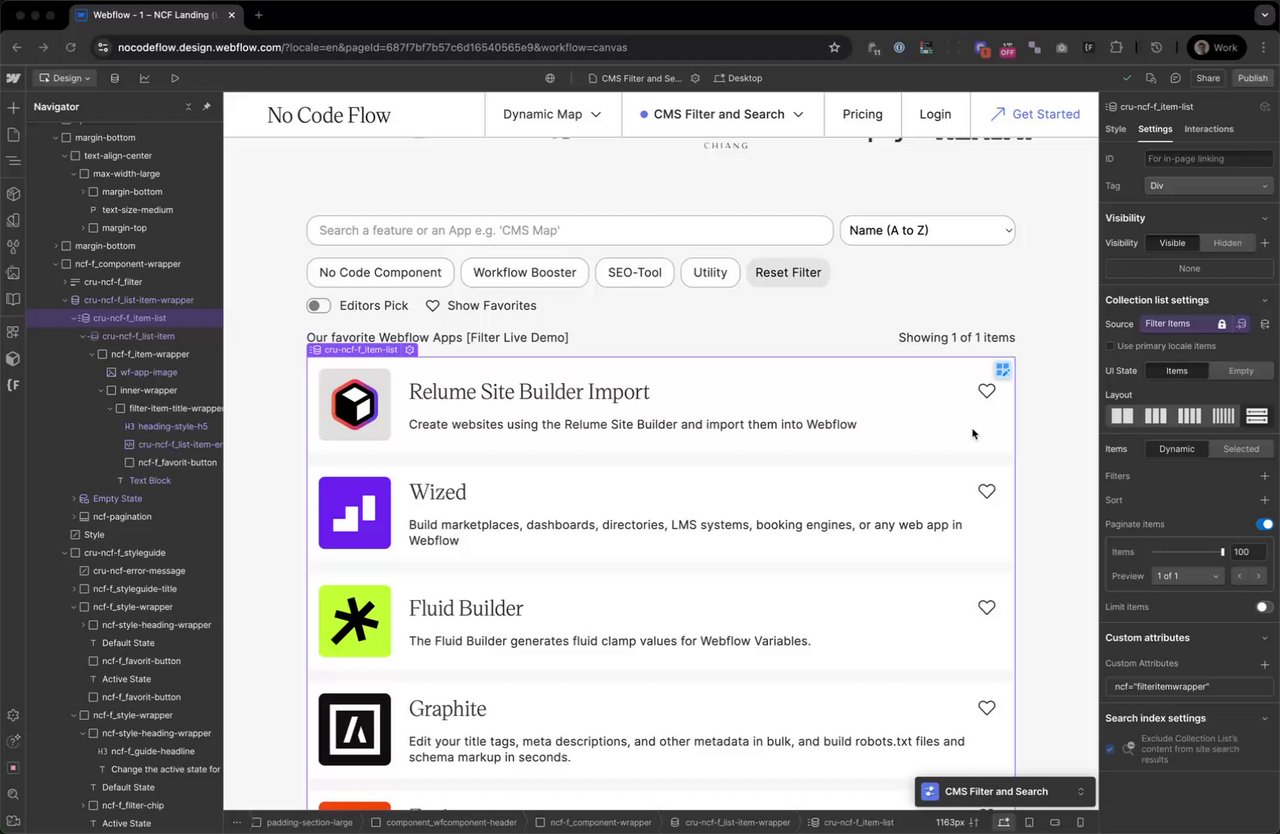The width and height of the screenshot is (1280, 834).
Task: Open the Finsweet {F icon in left sidebar
Action: click(13, 385)
